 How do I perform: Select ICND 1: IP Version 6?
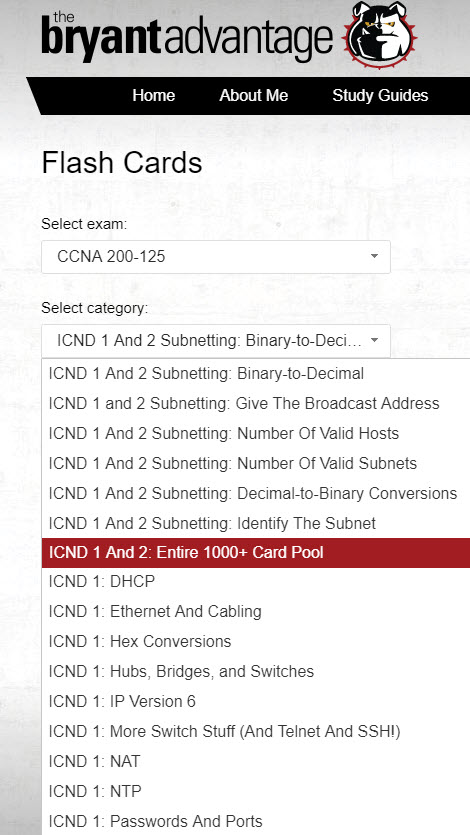coord(256,701)
